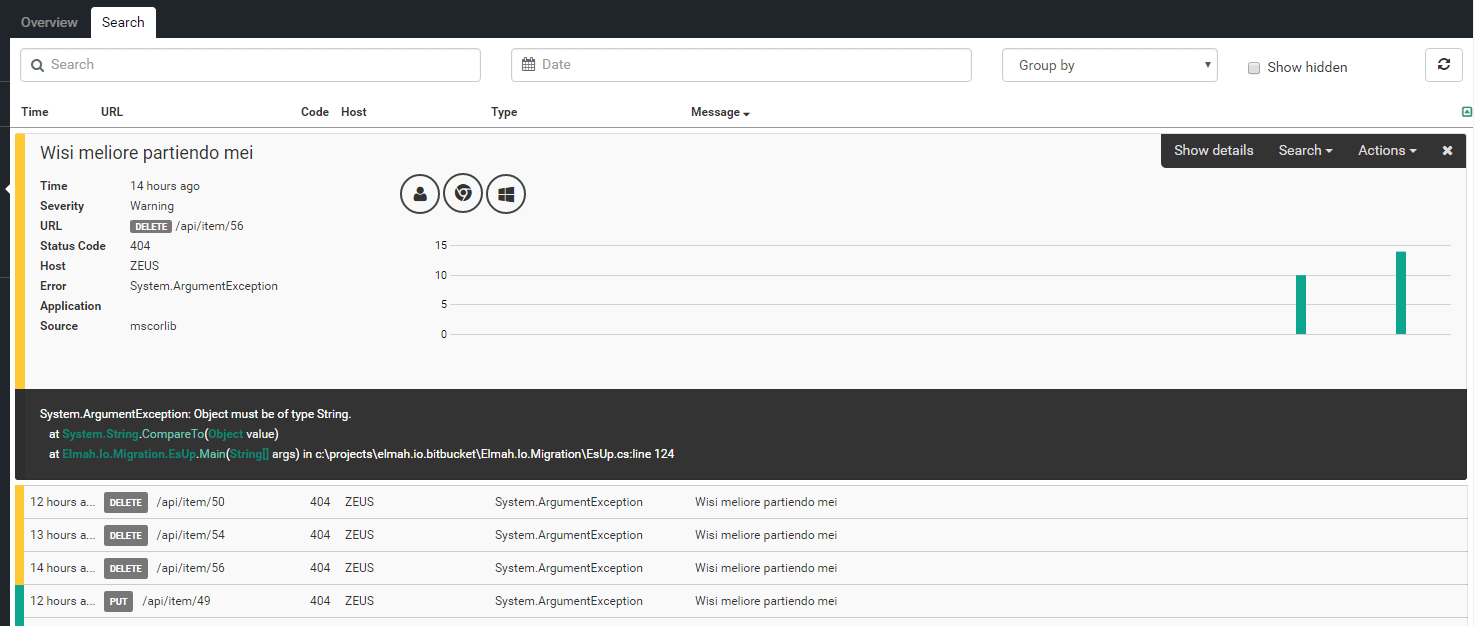
Task: Click the mscorlib source value
Action: tap(153, 326)
